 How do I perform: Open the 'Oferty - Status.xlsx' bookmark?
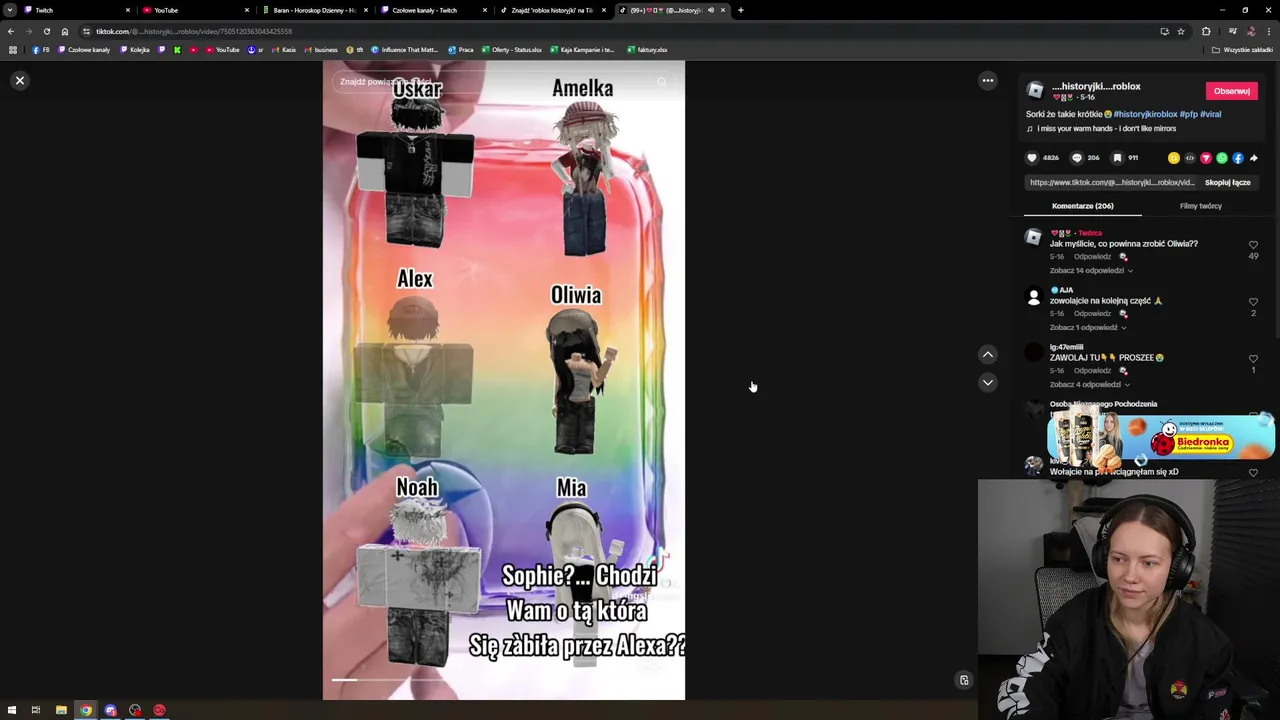pyautogui.click(x=511, y=49)
